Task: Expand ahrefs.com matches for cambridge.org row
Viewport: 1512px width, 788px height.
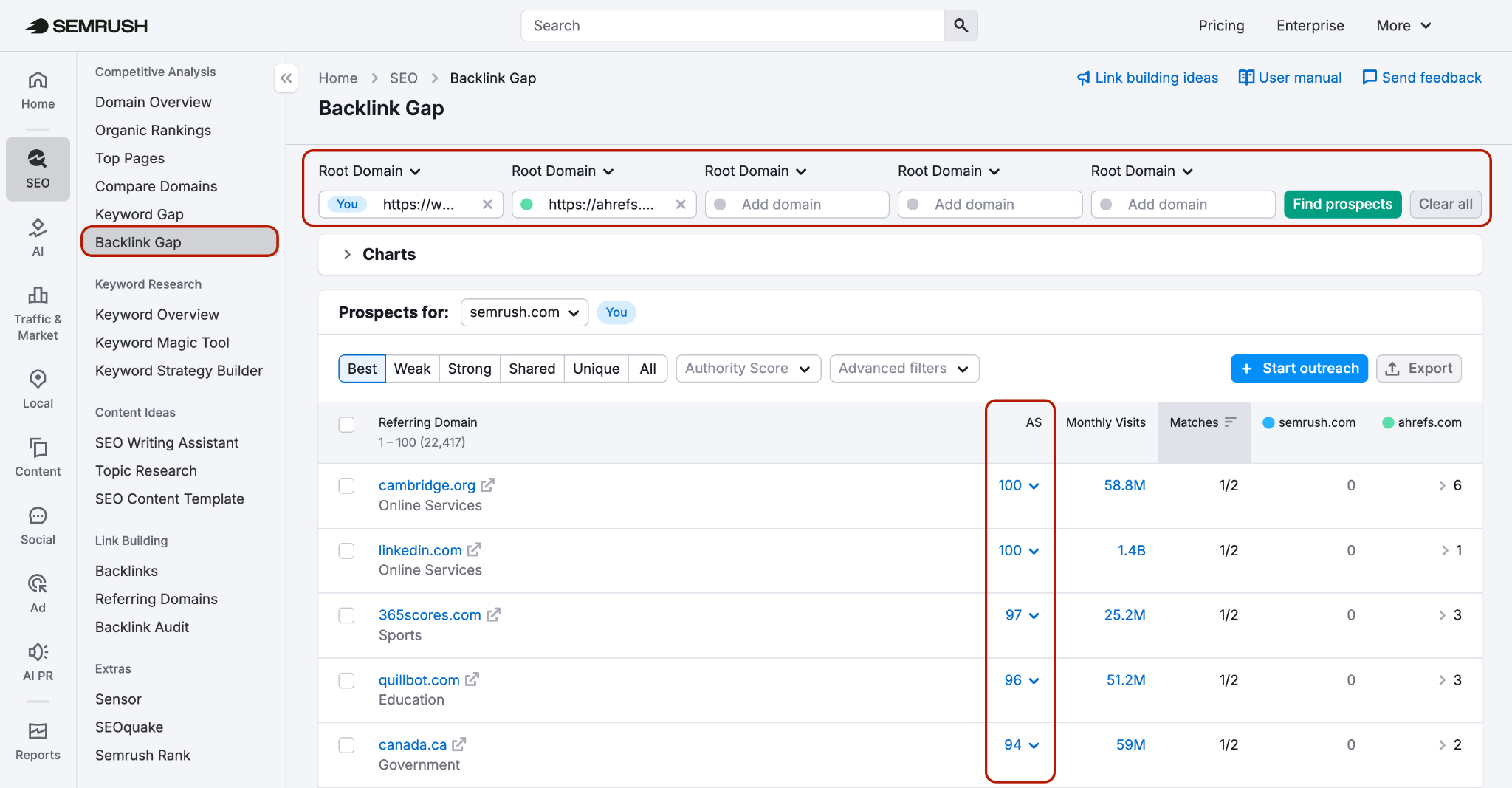Action: (x=1441, y=485)
